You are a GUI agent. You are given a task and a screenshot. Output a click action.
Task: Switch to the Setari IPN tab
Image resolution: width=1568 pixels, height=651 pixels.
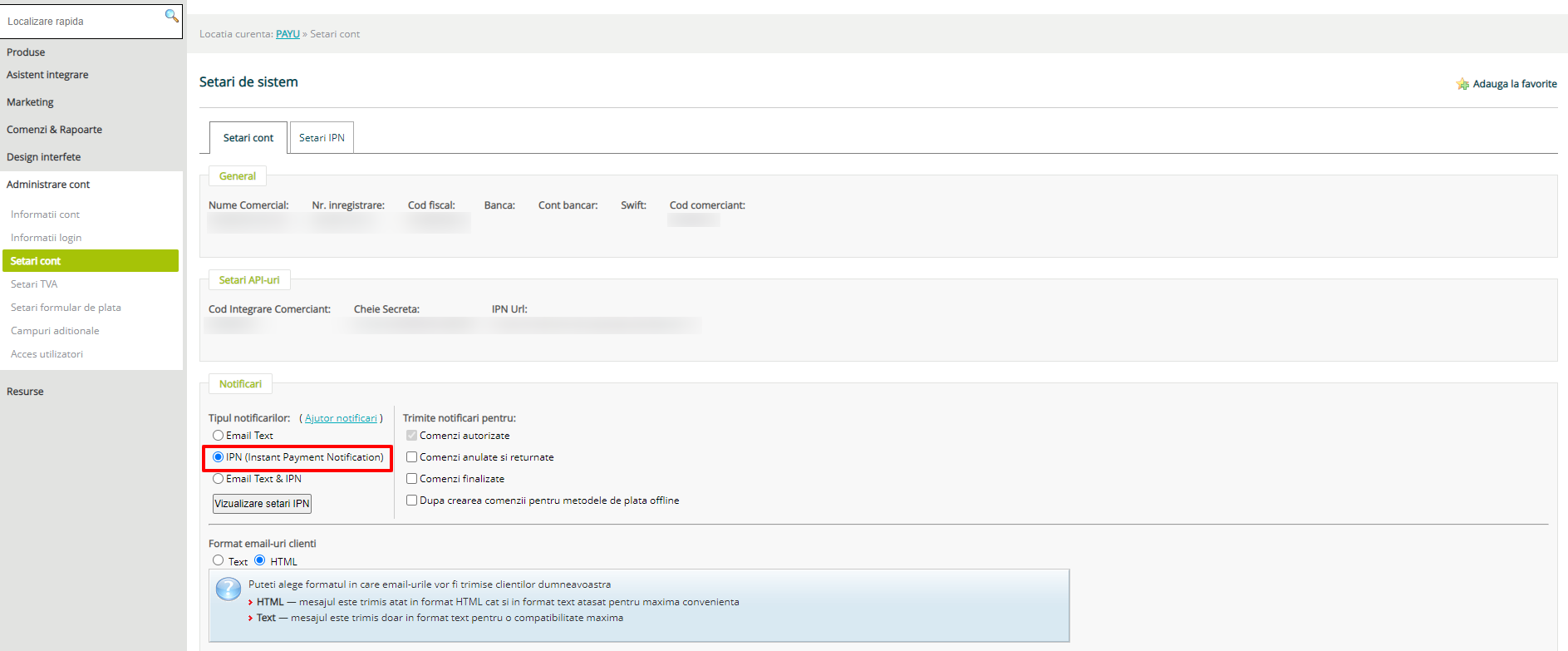coord(322,138)
